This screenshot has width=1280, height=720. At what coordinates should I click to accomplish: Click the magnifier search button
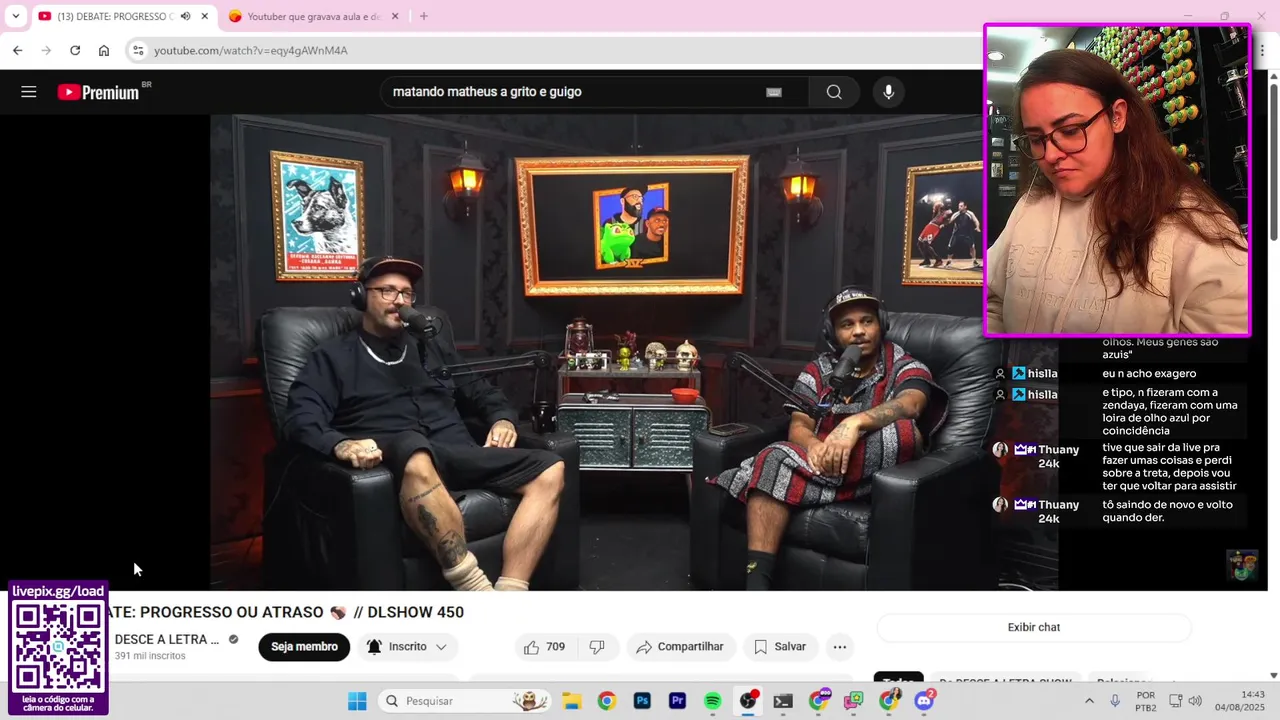click(x=834, y=92)
